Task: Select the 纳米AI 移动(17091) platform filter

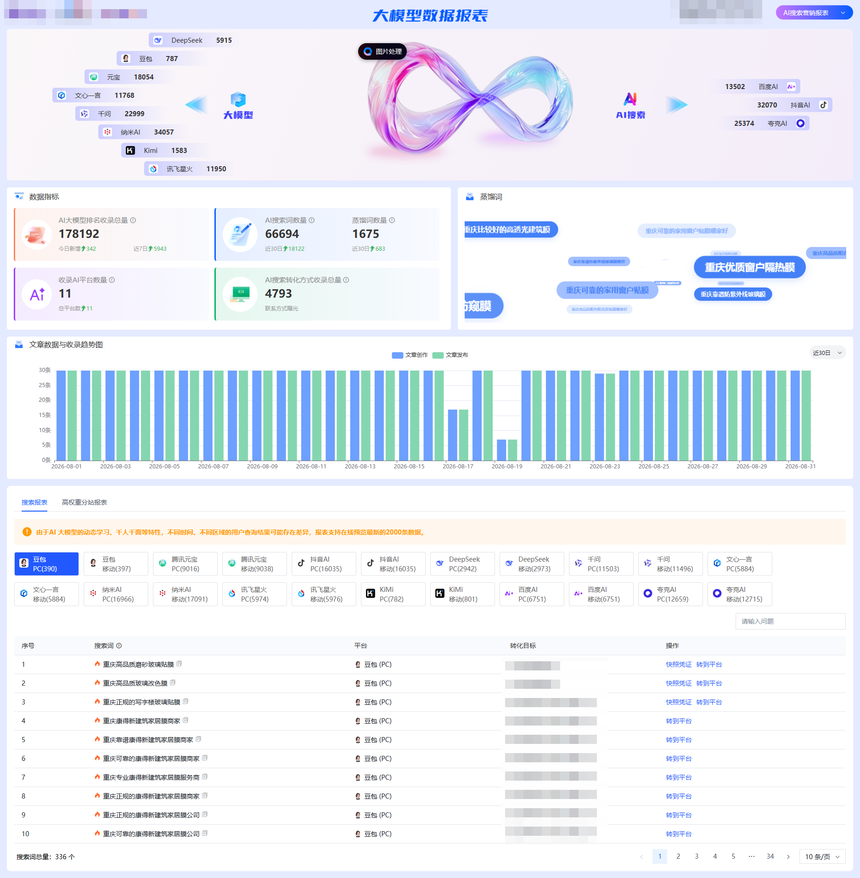Action: [185, 594]
